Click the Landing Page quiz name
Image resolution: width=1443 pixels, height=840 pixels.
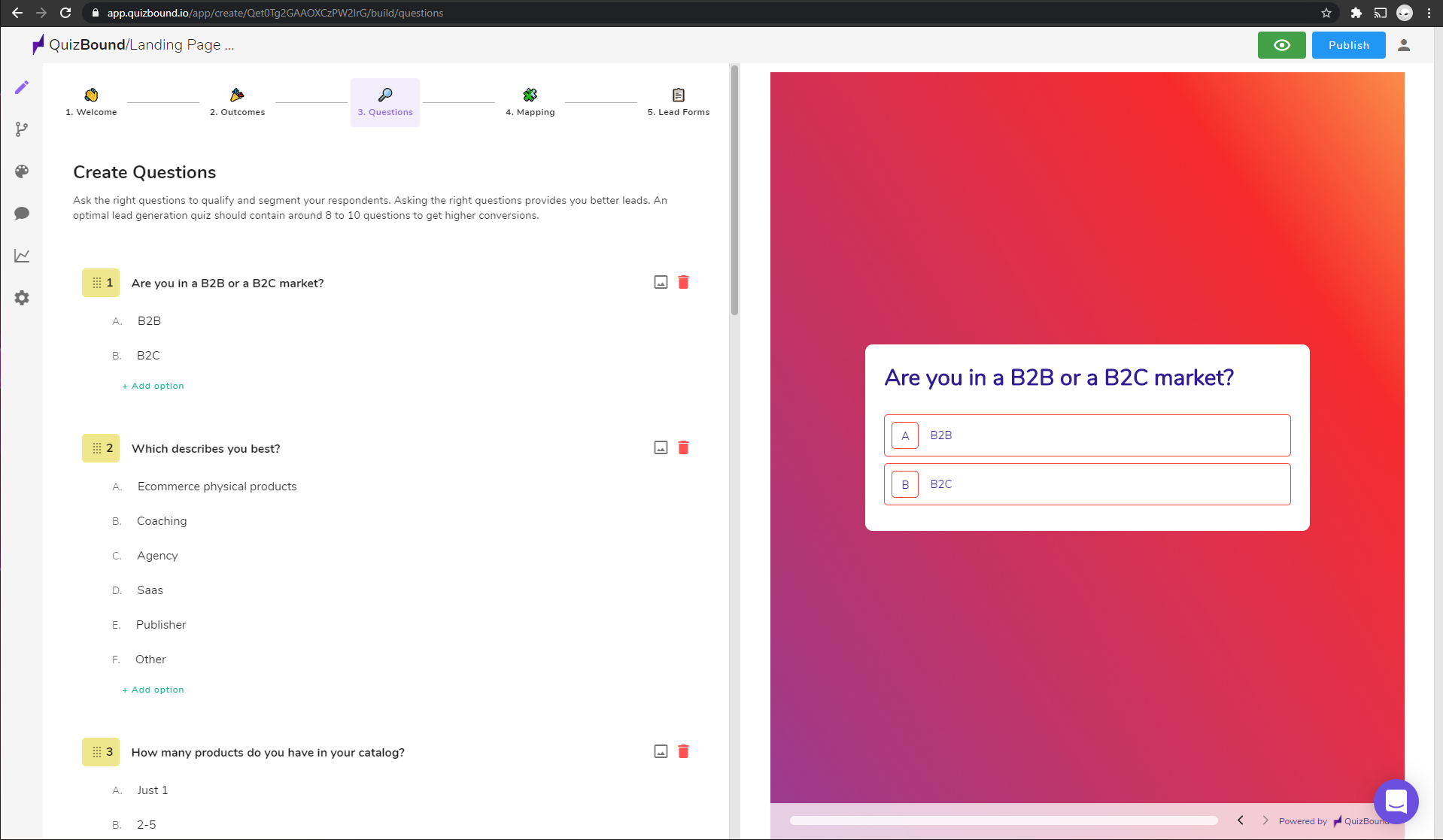[x=181, y=45]
